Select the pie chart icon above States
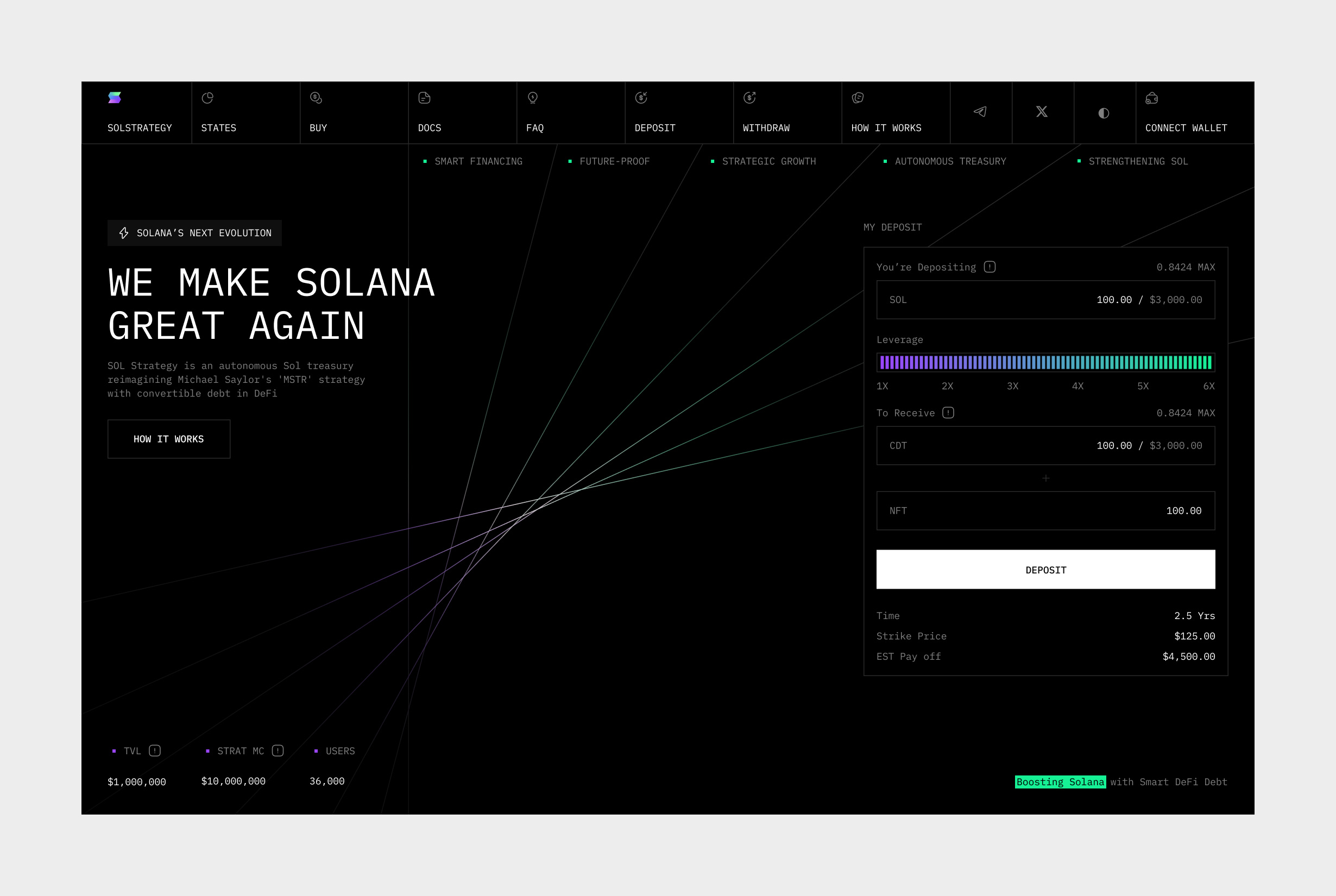 207,98
